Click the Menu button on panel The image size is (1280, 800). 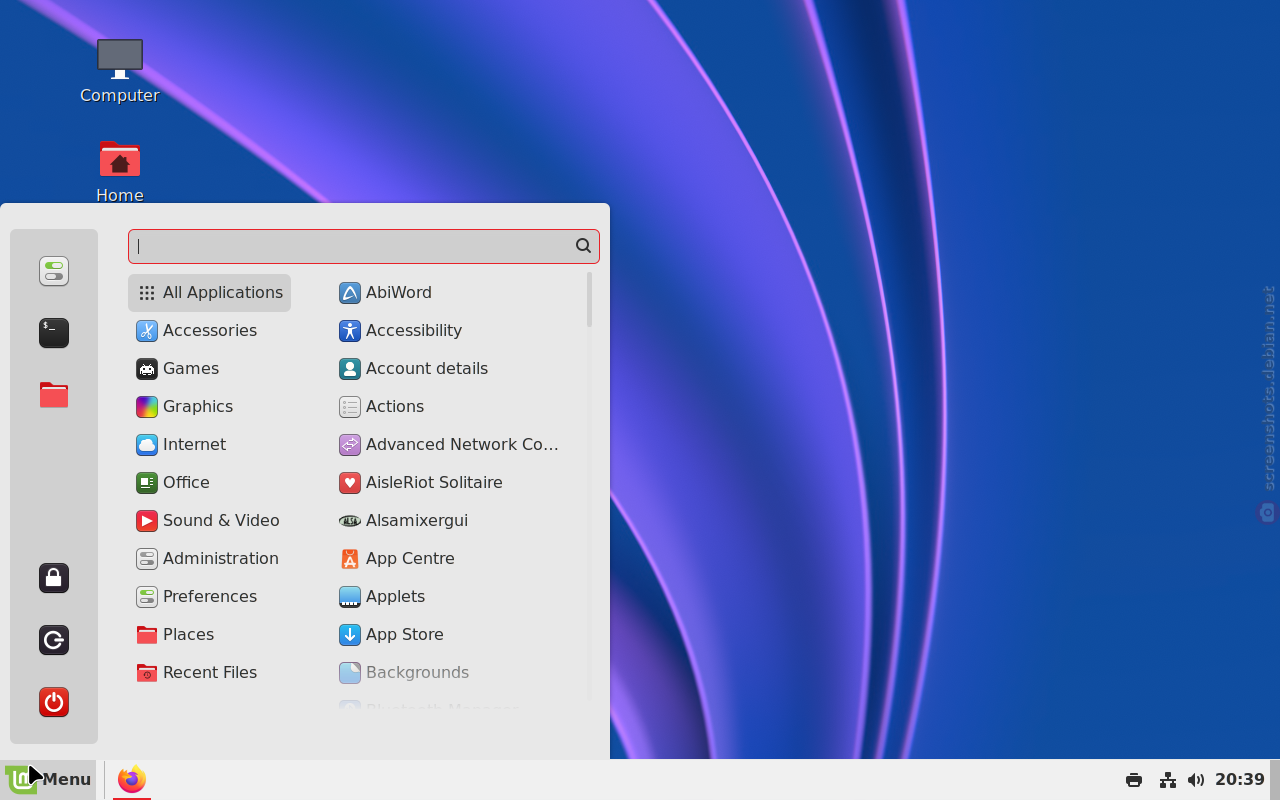48,779
